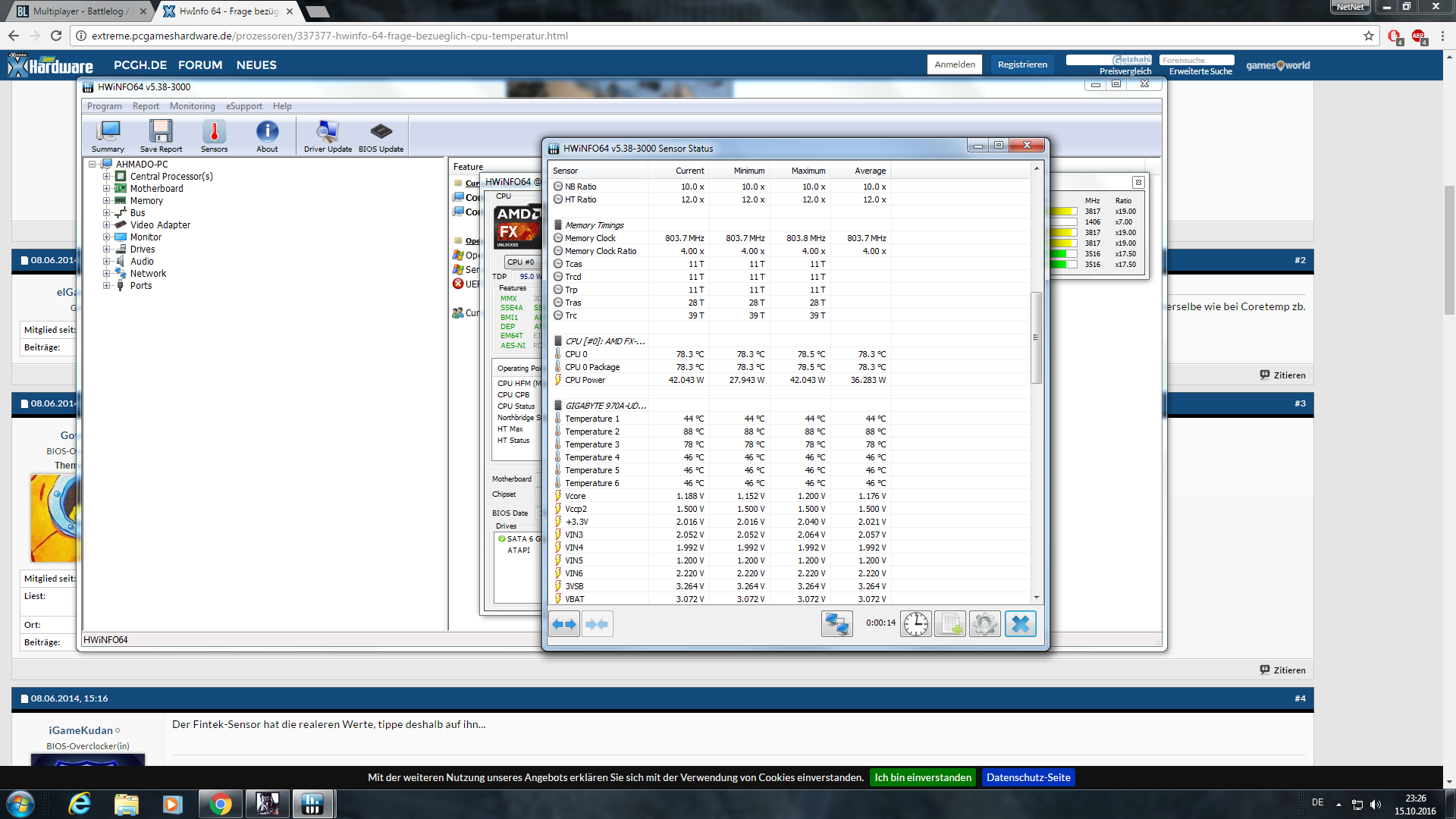Image resolution: width=1456 pixels, height=819 pixels.
Task: Open Internet Explorer from the taskbar
Action: click(x=79, y=804)
